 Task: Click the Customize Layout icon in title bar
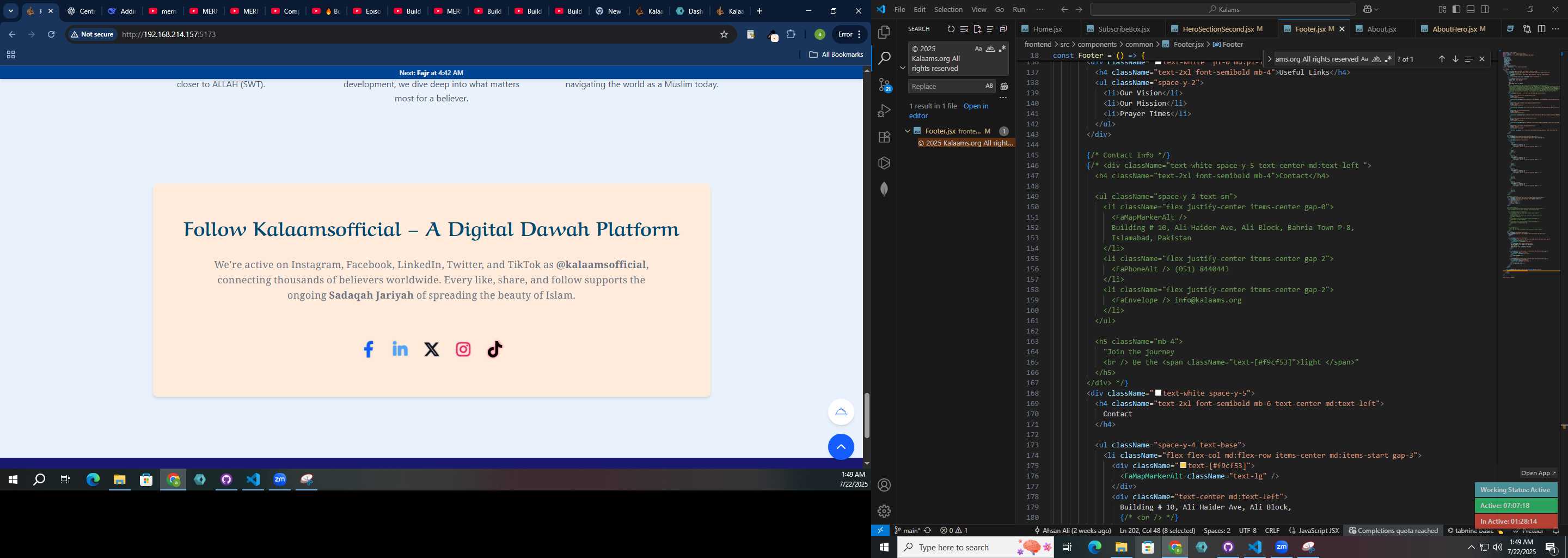[1443, 9]
